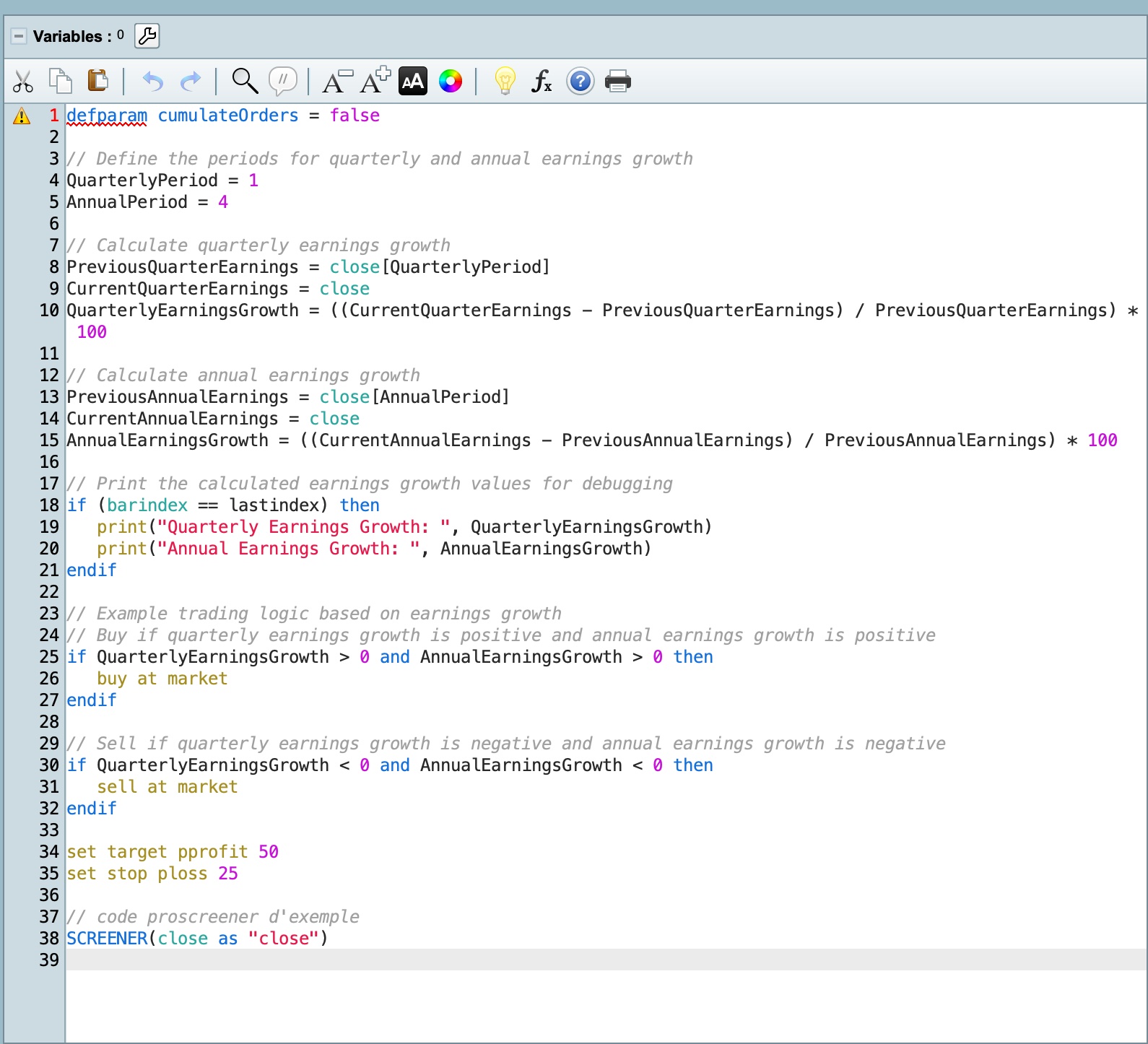Decrease editor font size
The image size is (1148, 1044).
pos(336,82)
